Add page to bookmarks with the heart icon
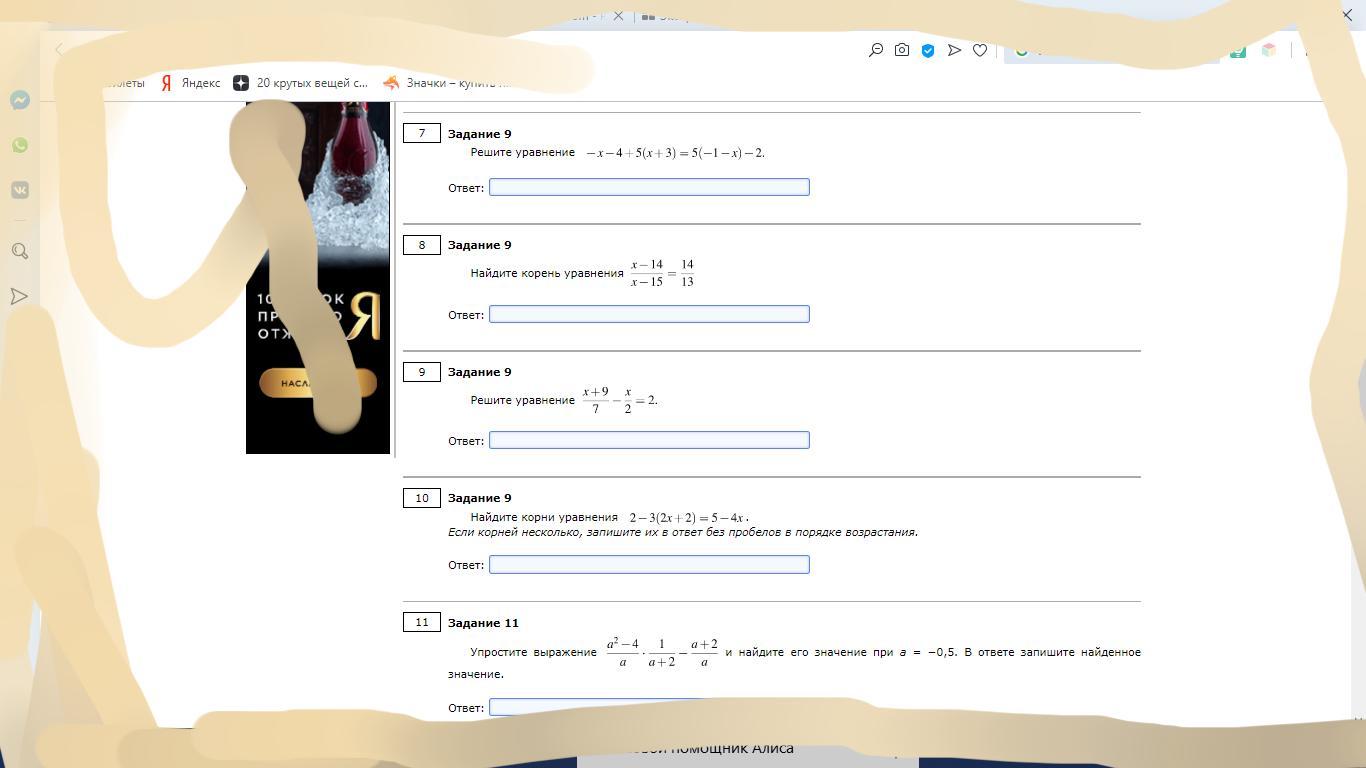This screenshot has width=1366, height=768. pyautogui.click(x=980, y=50)
